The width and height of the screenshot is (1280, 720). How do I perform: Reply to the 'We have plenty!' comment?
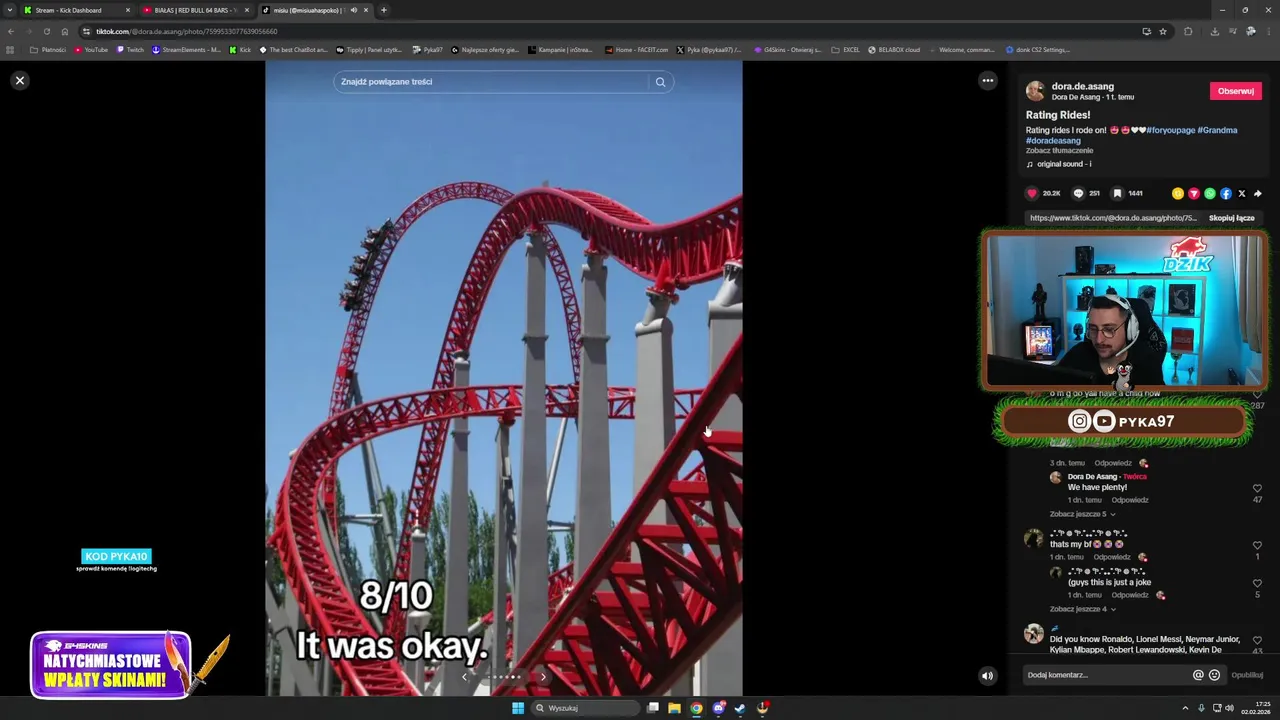coord(1130,500)
